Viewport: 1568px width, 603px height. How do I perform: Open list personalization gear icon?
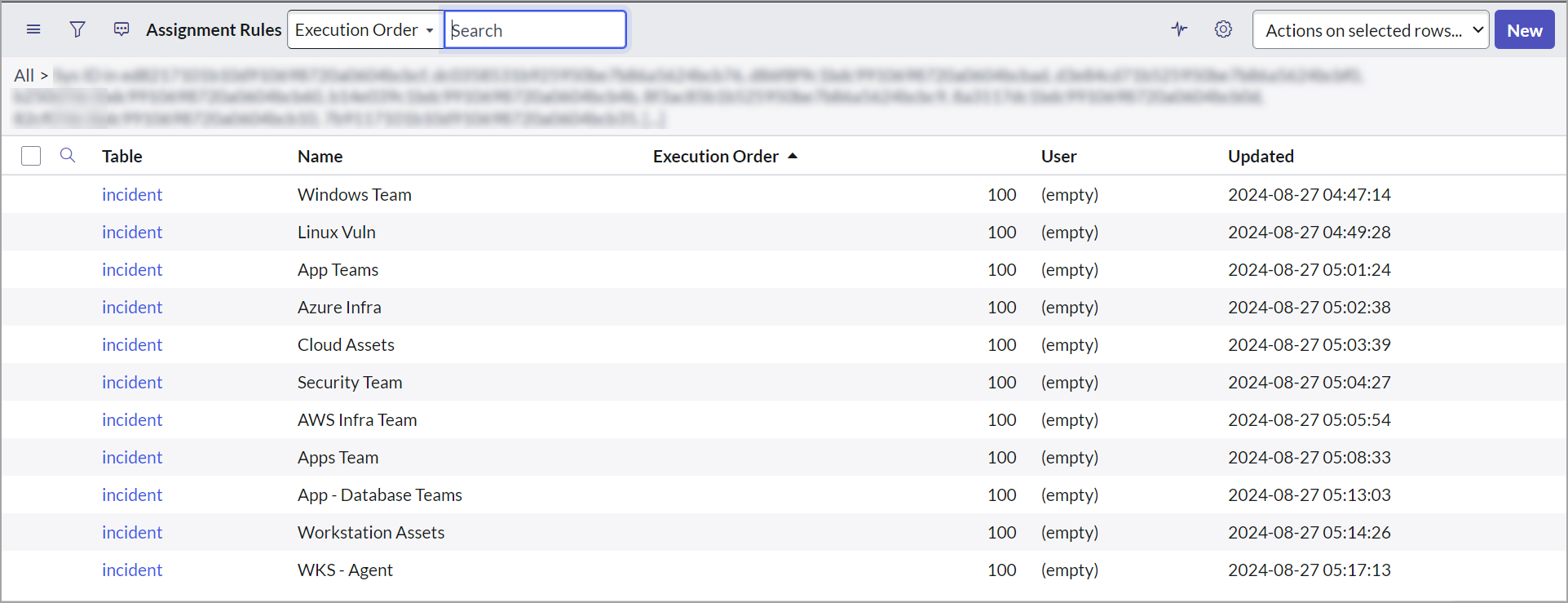pyautogui.click(x=1222, y=29)
